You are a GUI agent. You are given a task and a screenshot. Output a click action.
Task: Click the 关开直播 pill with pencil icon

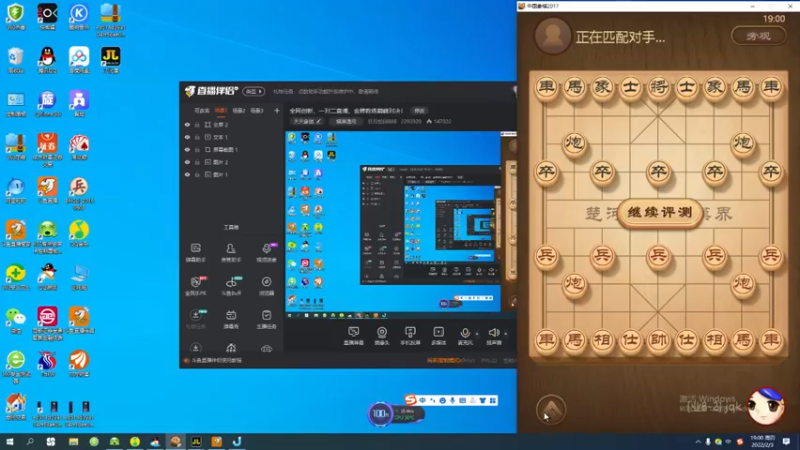click(307, 121)
